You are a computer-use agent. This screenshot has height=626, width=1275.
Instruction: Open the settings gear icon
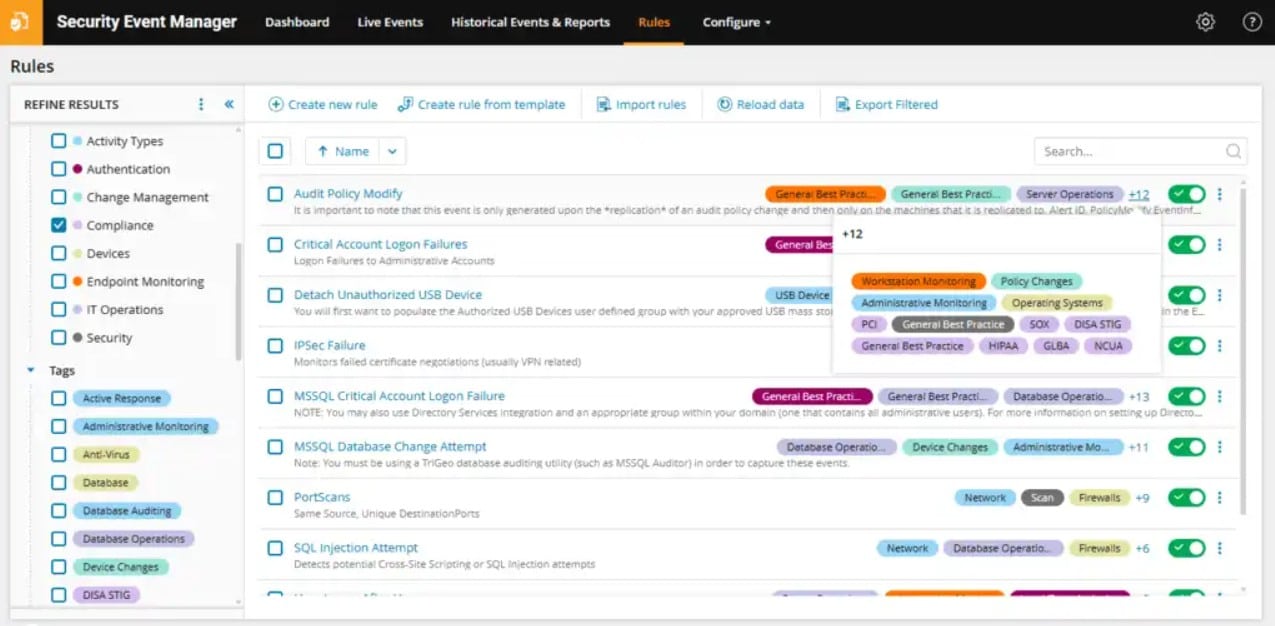coord(1206,22)
